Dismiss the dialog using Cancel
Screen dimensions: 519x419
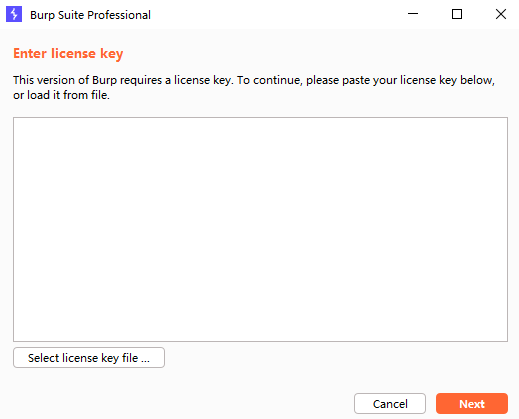pos(390,404)
